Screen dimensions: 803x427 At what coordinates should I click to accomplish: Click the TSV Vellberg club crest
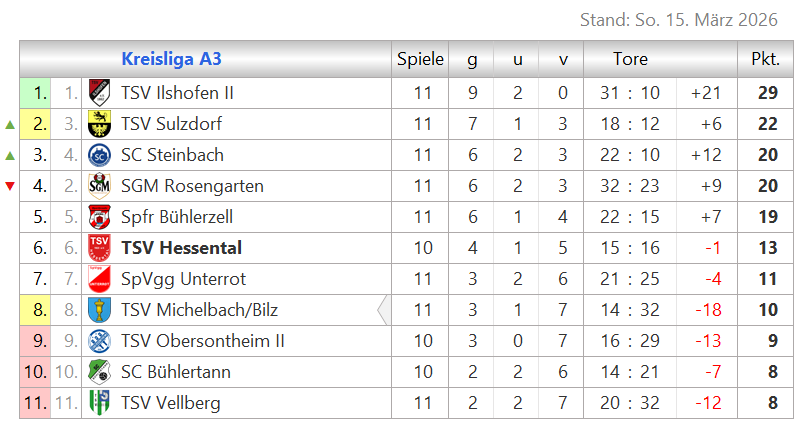pos(99,403)
